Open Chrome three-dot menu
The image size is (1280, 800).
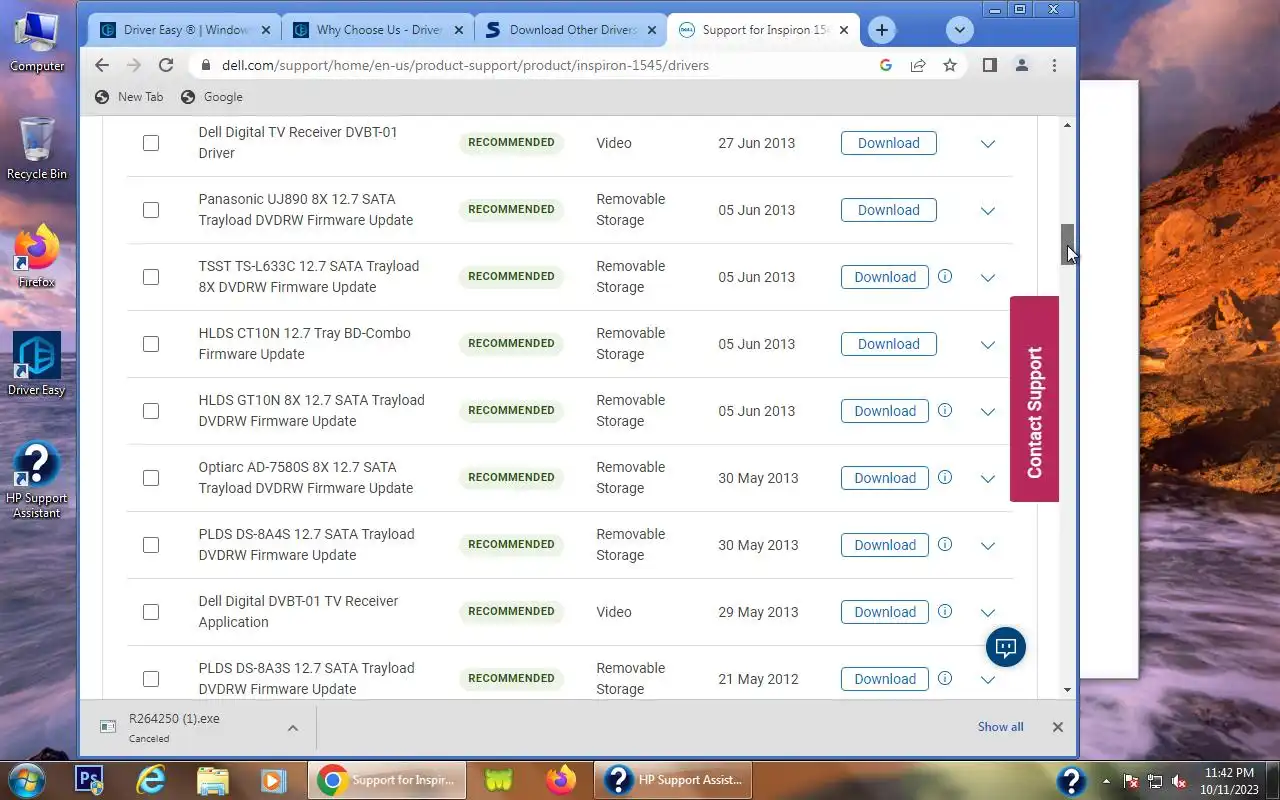point(1054,65)
